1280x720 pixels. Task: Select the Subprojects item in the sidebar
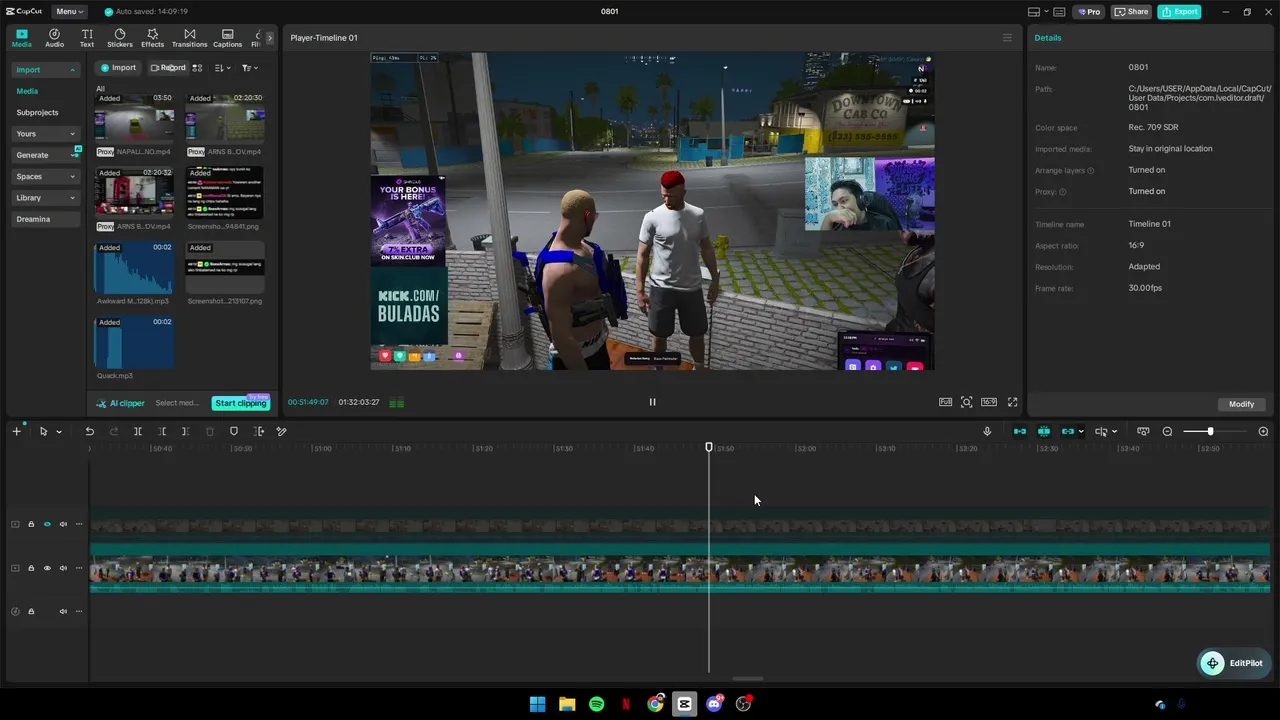(37, 113)
